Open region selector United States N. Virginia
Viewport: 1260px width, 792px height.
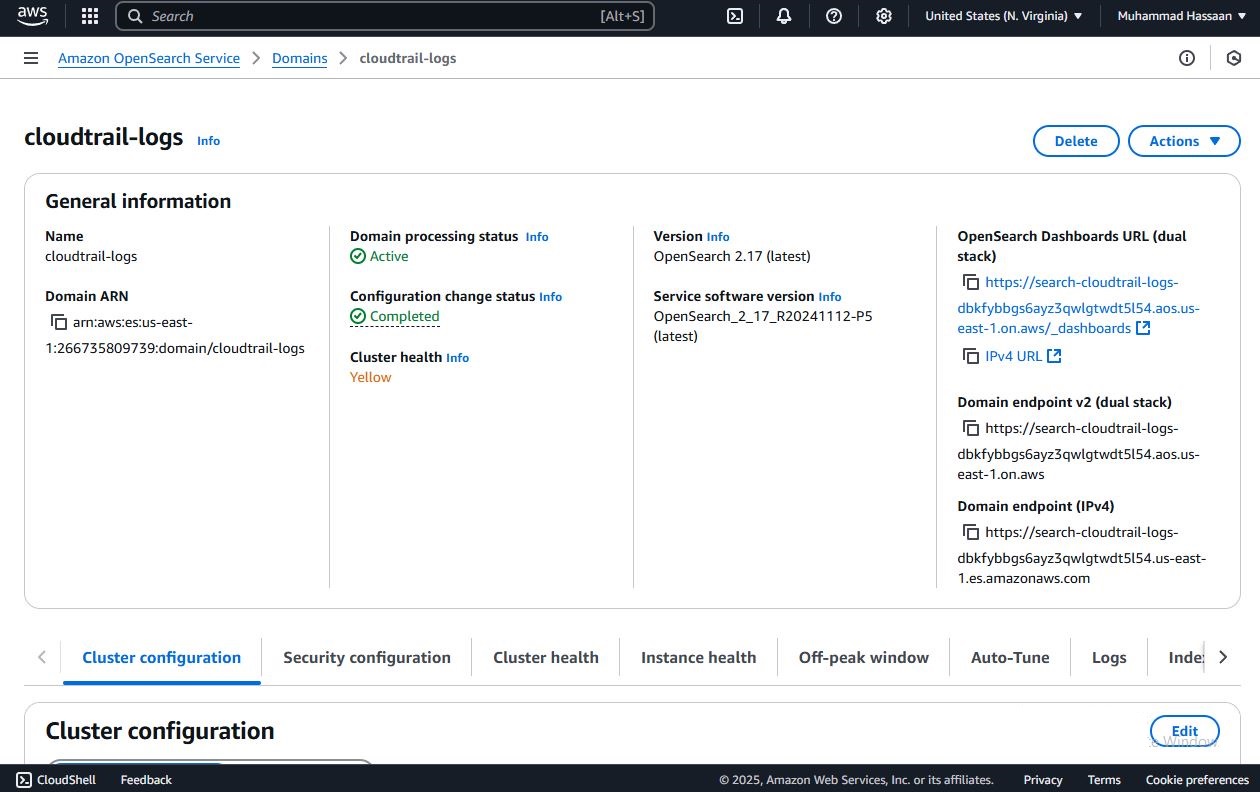point(1003,16)
